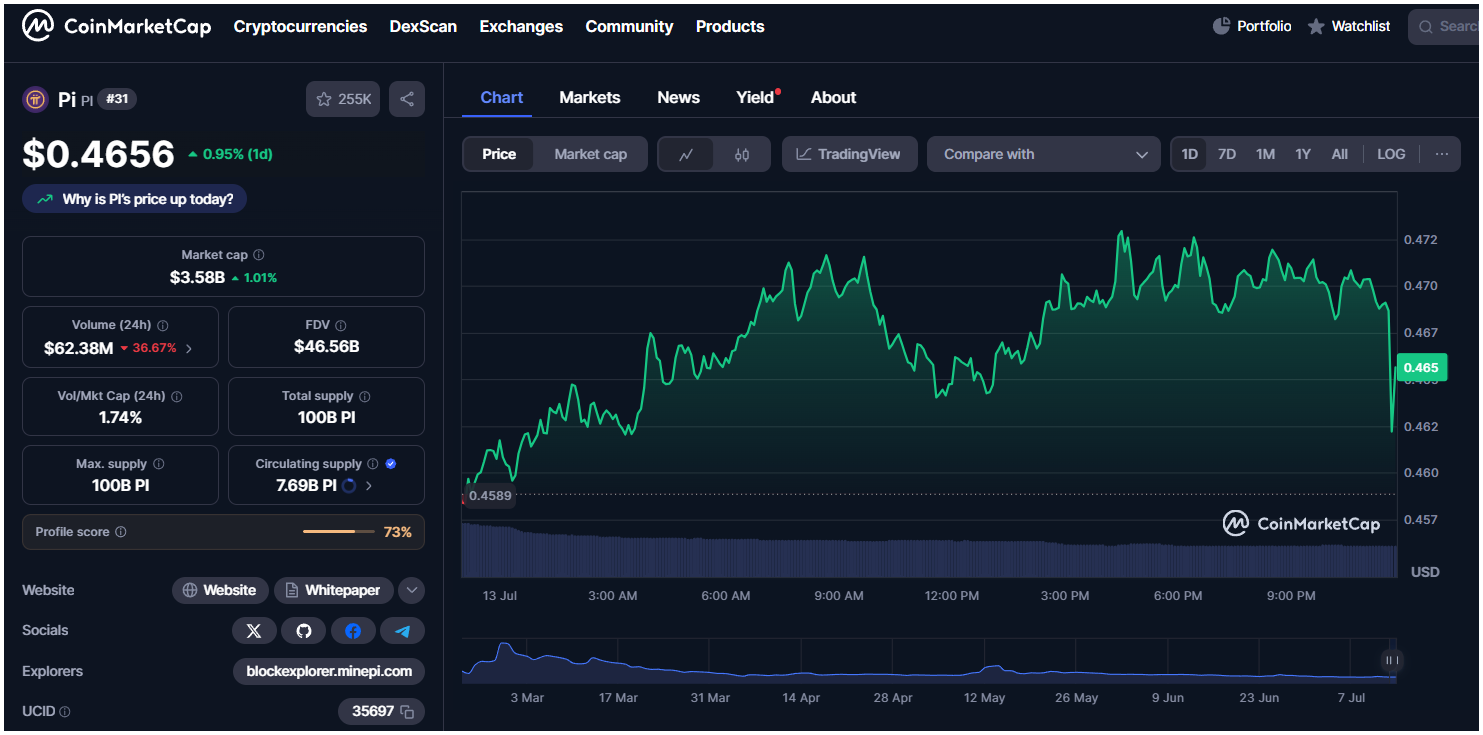Set chart range to 1D
The width and height of the screenshot is (1483, 735).
pyautogui.click(x=1189, y=154)
